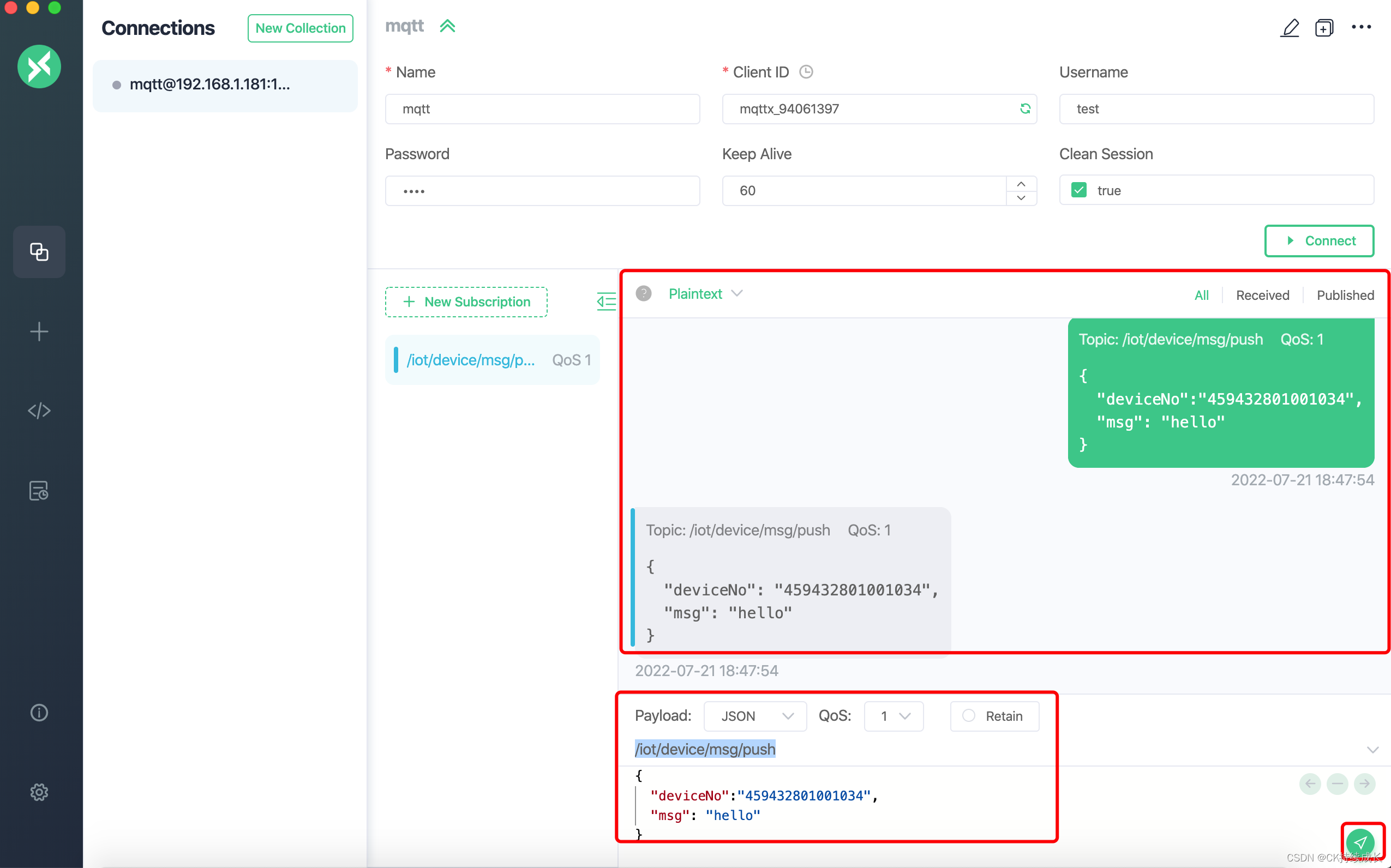Open the about info icon
This screenshot has width=1391, height=868.
tap(39, 713)
